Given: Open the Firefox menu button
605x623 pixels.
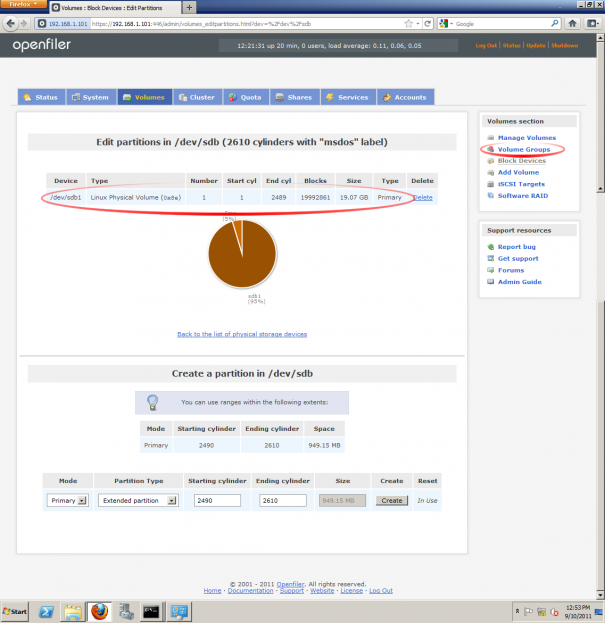Looking at the screenshot, I should tap(23, 4).
